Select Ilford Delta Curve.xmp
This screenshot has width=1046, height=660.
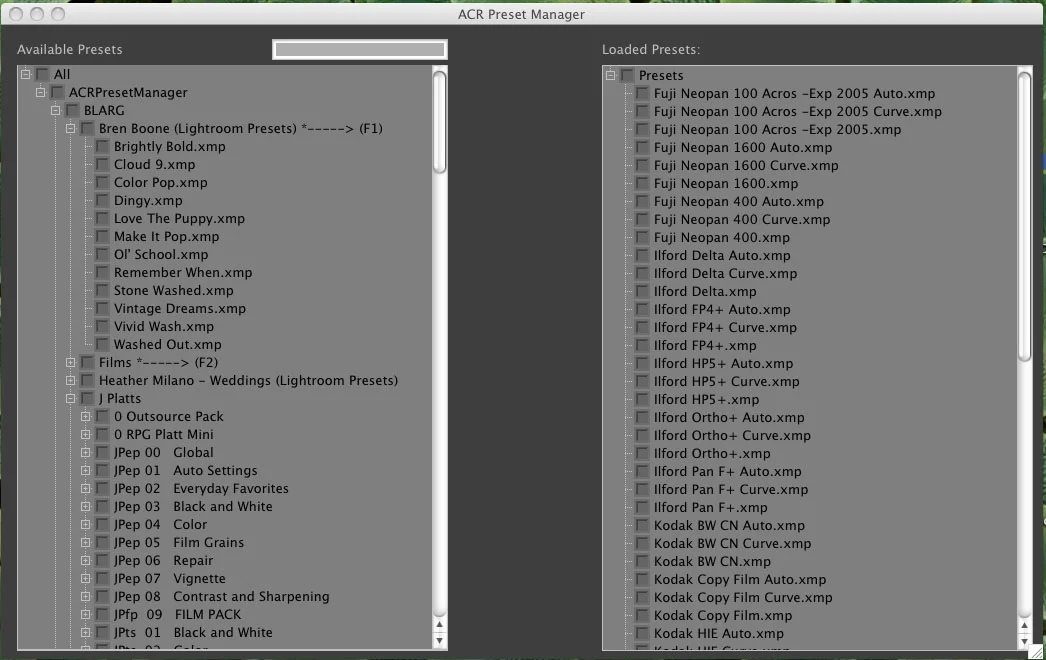[x=725, y=274]
